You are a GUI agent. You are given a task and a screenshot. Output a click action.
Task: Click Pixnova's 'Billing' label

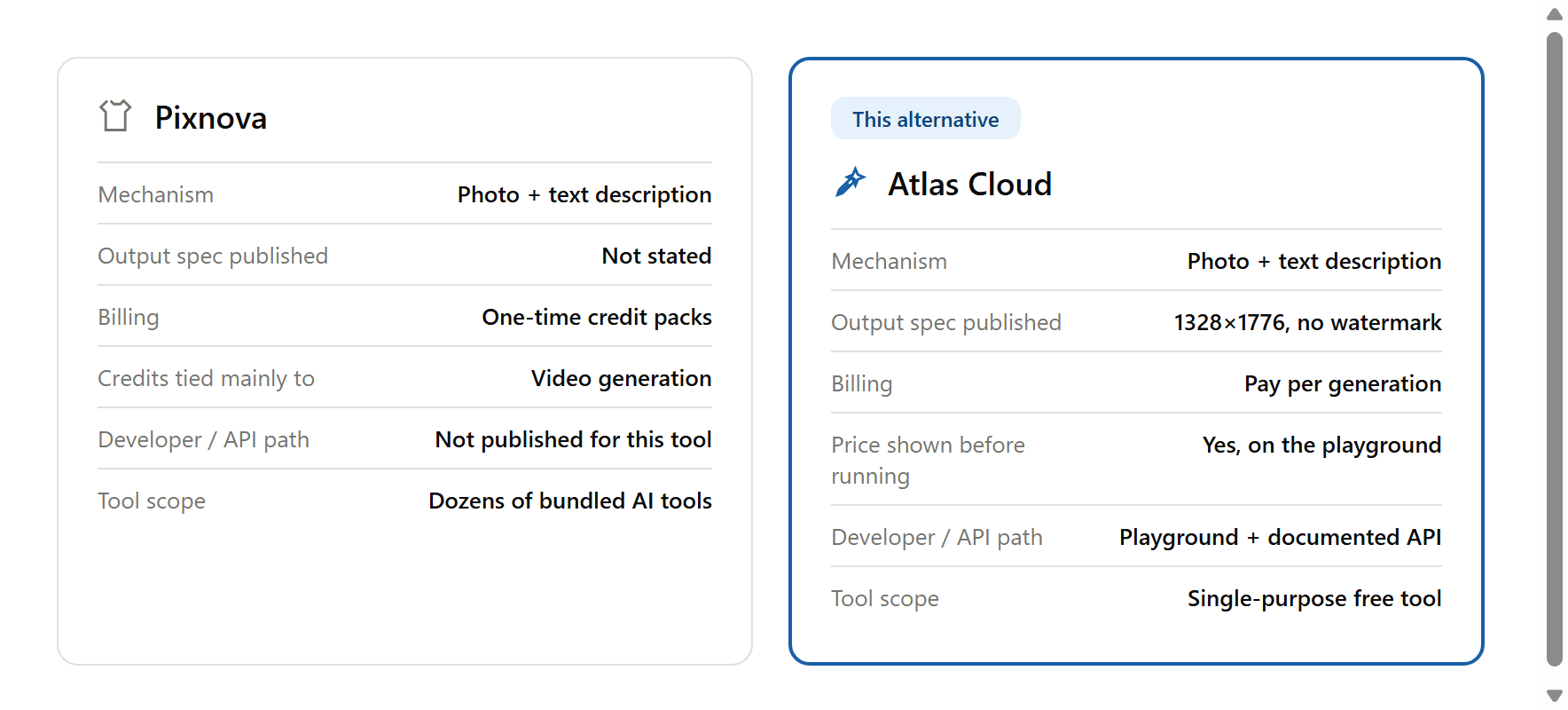[129, 317]
